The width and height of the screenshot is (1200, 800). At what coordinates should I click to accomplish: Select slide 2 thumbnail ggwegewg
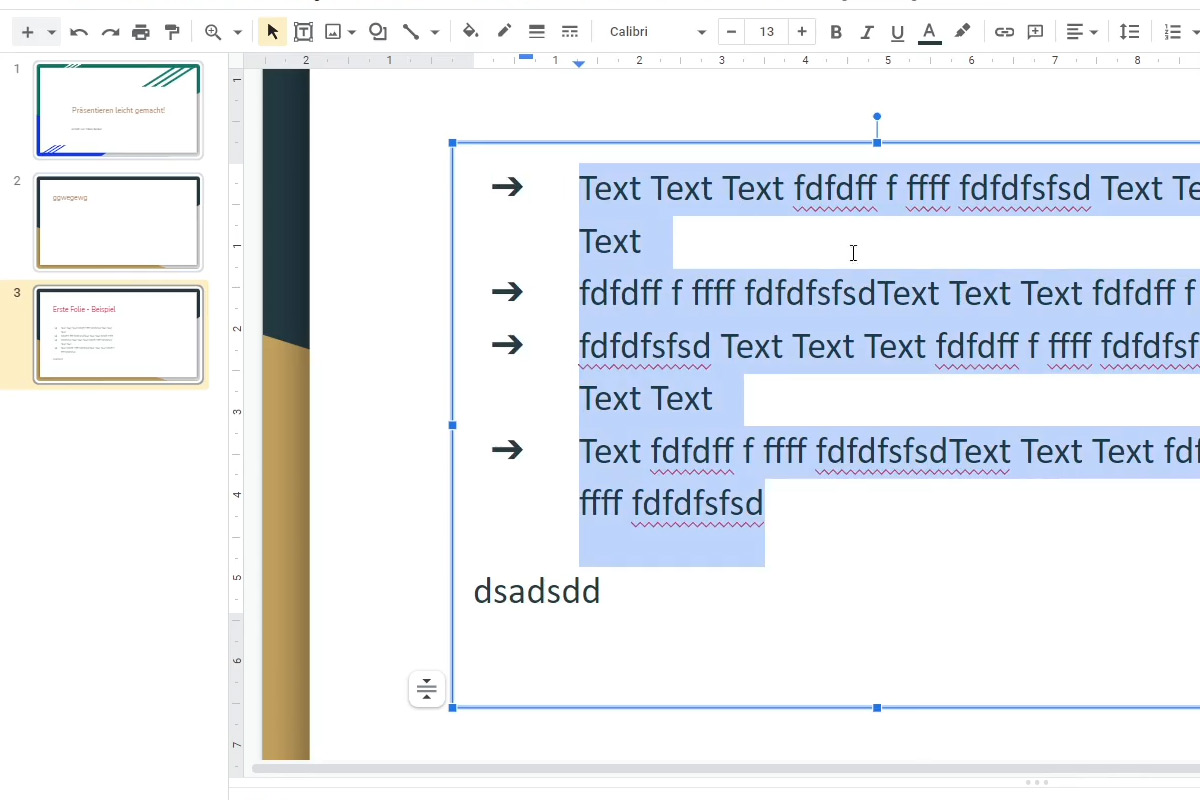tap(118, 222)
